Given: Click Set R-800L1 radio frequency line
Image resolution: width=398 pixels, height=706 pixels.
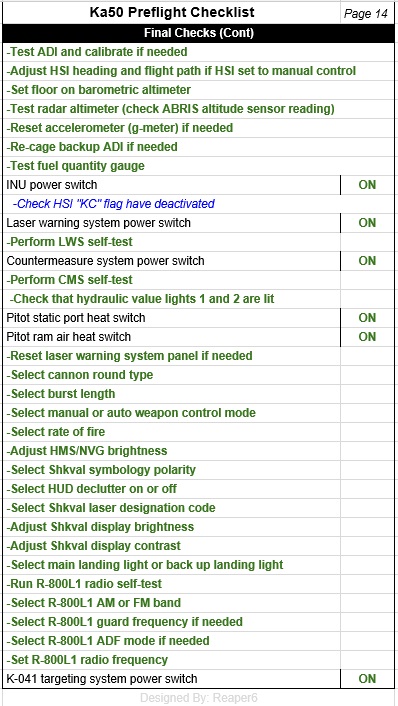Looking at the screenshot, I should tap(87, 660).
